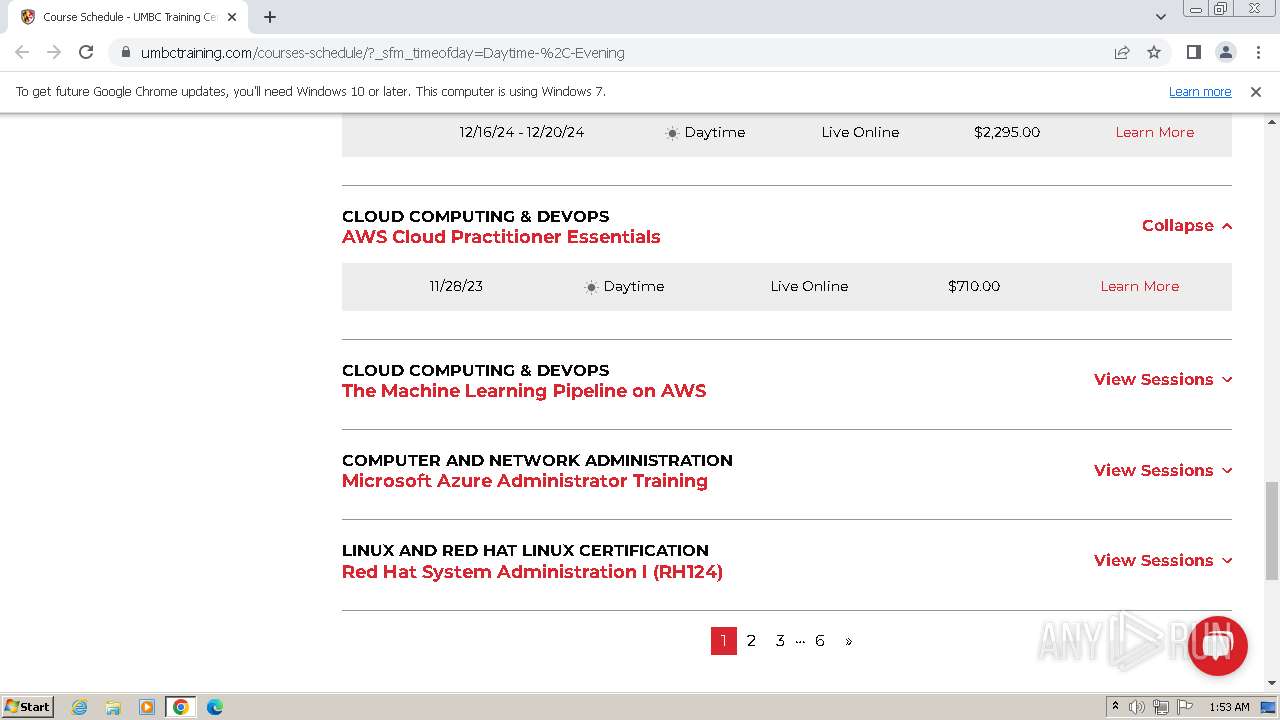Image resolution: width=1280 pixels, height=720 pixels.
Task: Select Course Schedule UMBC Training tab
Action: [x=128, y=17]
